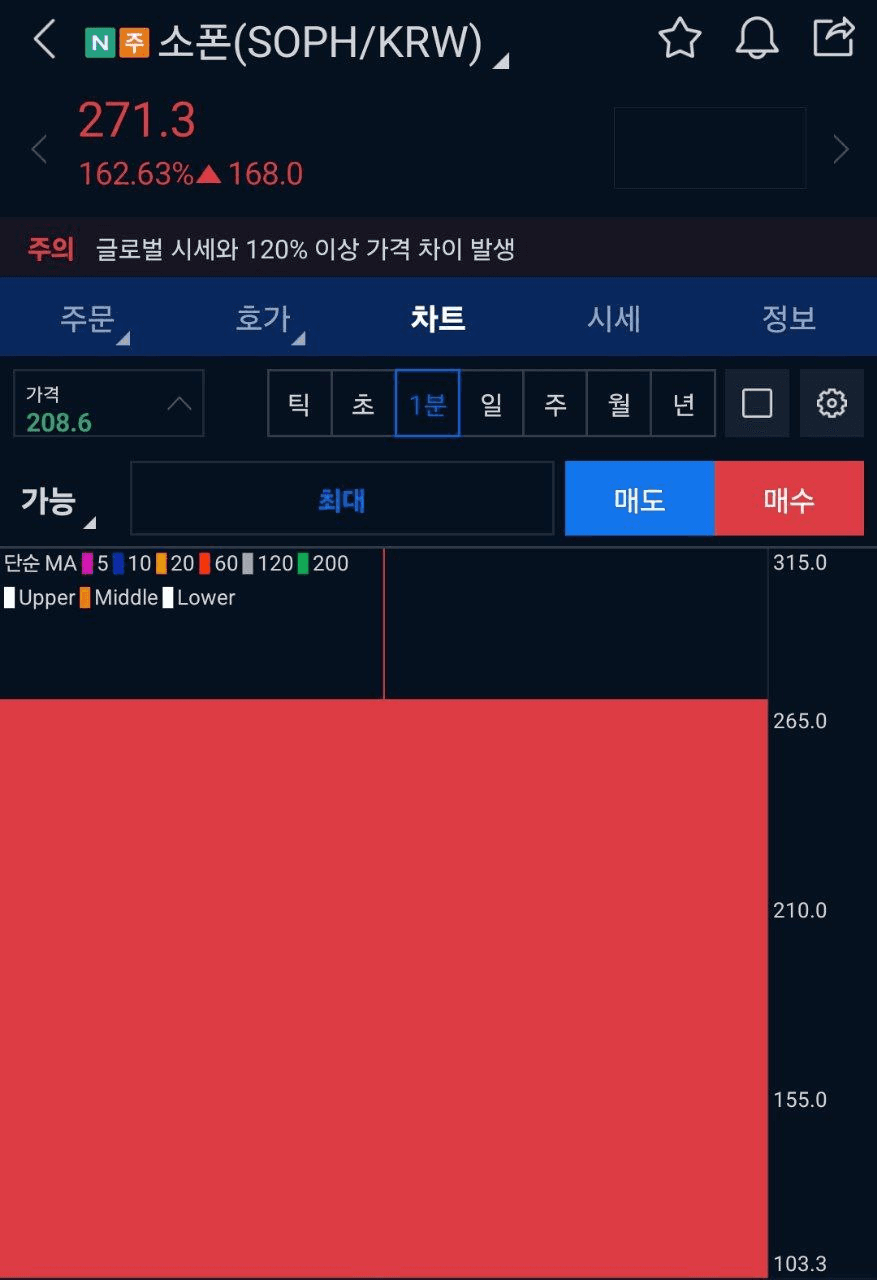Tap the 주의 global price warning banner

pyautogui.click(x=438, y=248)
